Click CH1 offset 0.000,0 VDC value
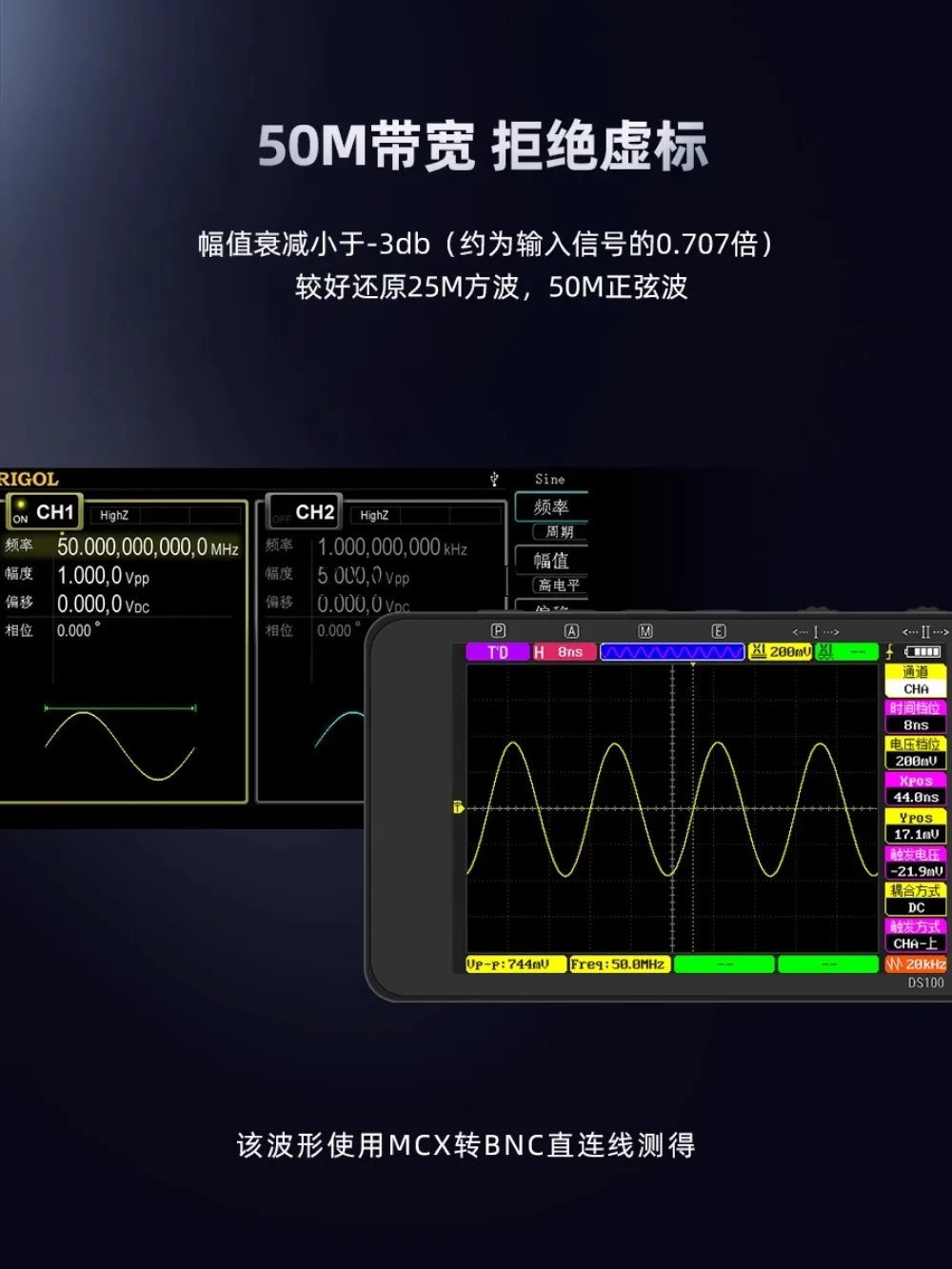The image size is (952, 1269). (x=103, y=605)
